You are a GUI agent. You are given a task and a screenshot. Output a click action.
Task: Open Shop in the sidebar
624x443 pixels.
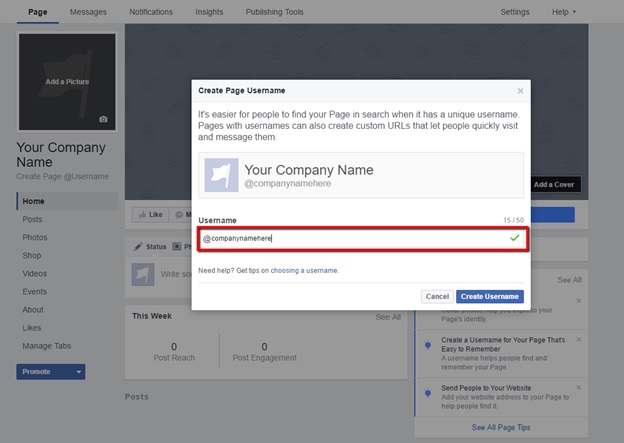(x=32, y=256)
